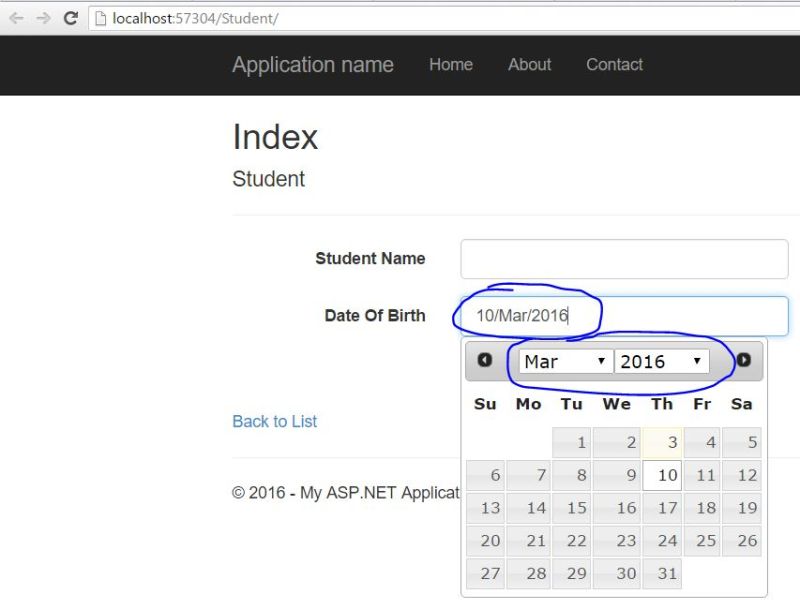
Task: Select Home in the navigation bar
Action: (x=451, y=64)
